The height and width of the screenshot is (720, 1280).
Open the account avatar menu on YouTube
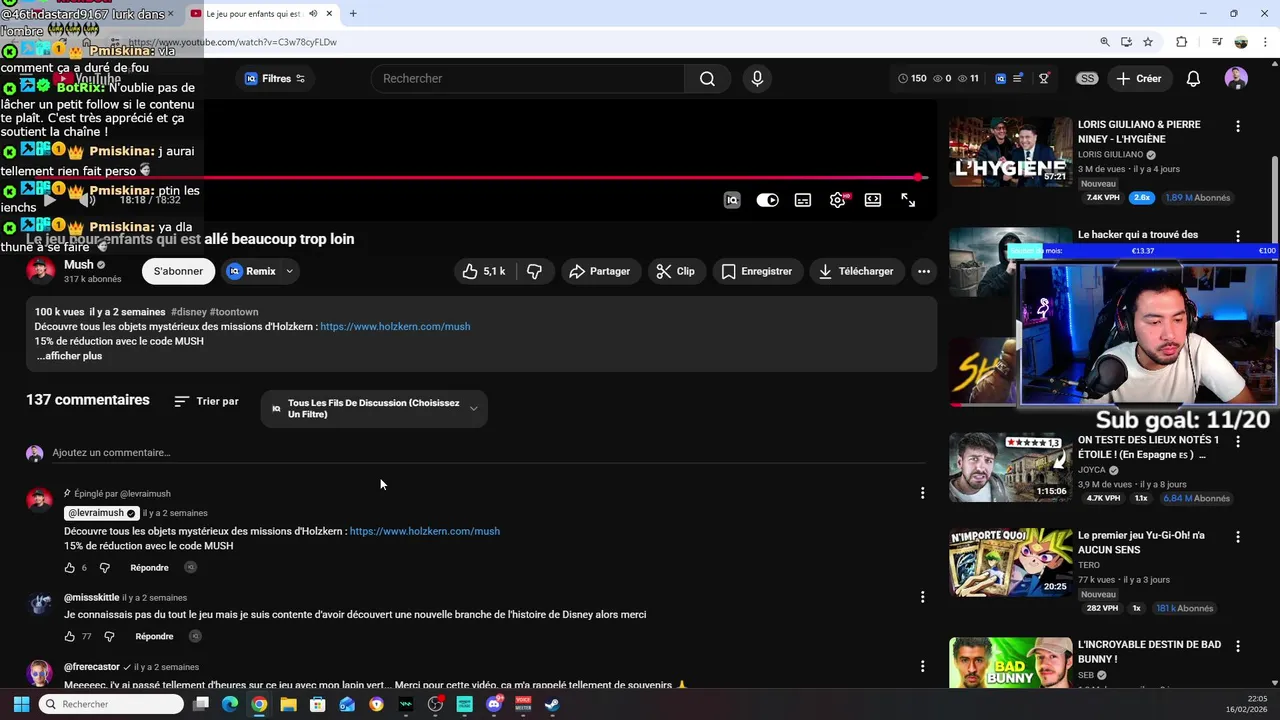[1236, 79]
